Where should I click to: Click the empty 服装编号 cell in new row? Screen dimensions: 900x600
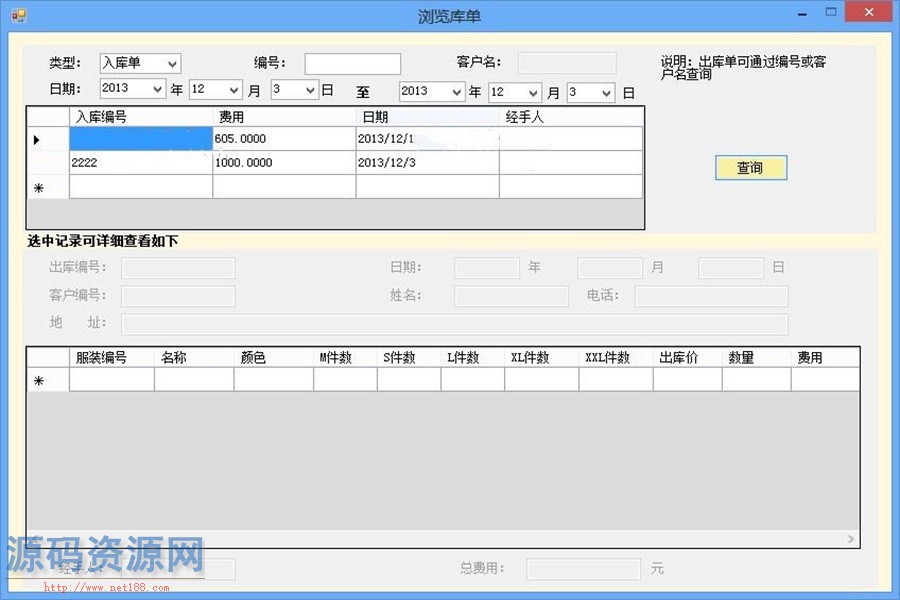(112, 380)
